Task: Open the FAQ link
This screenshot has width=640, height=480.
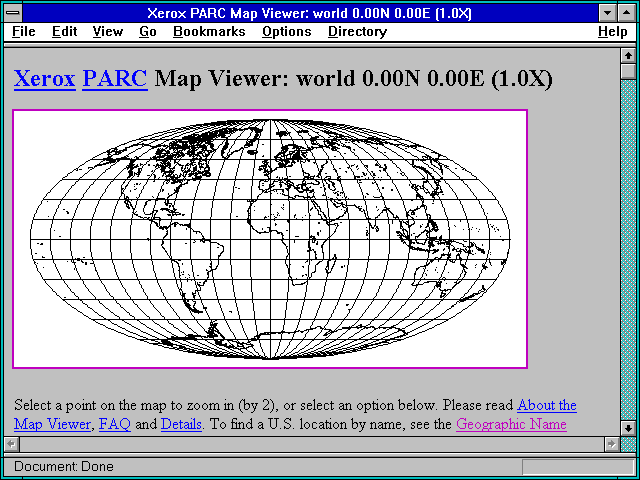Action: point(115,424)
